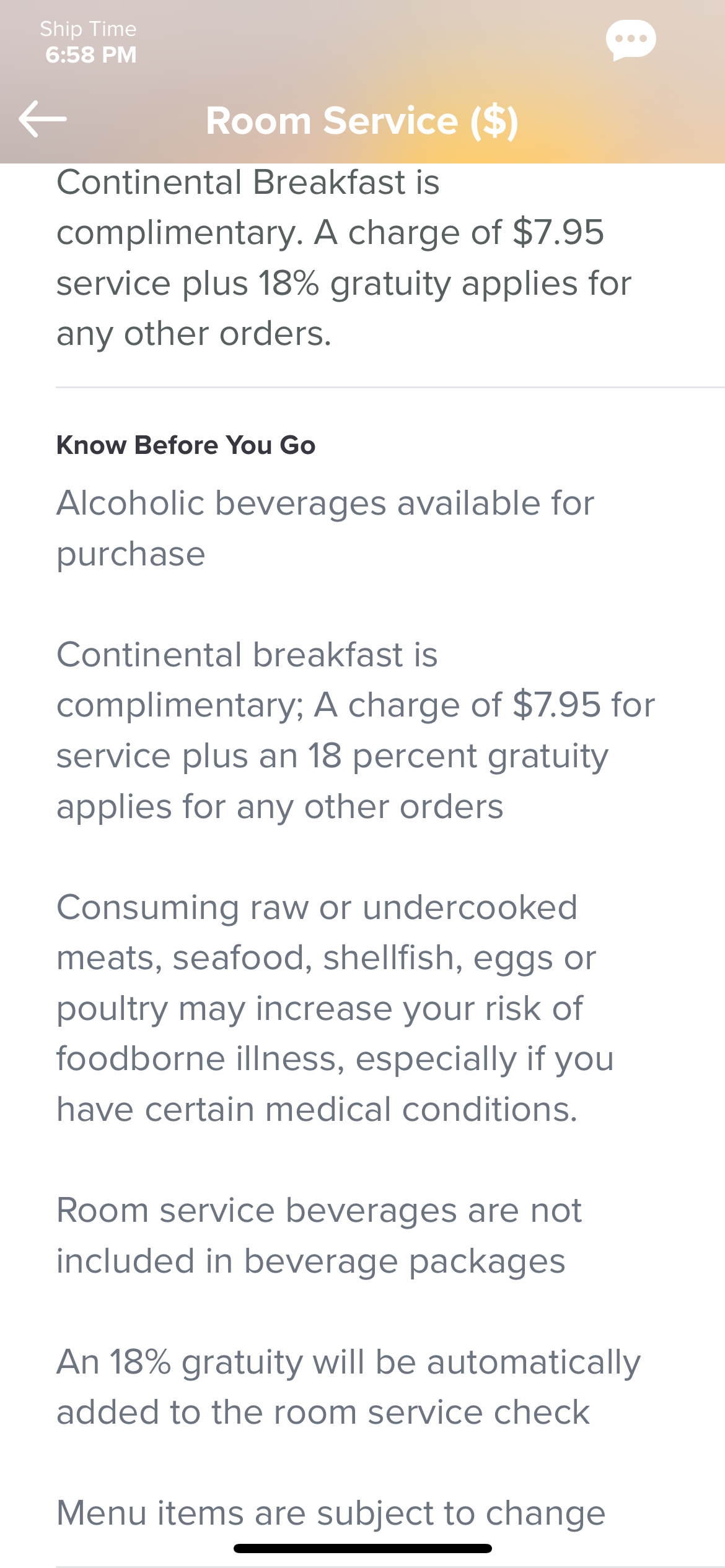Select the Know Before You Go heading
The width and height of the screenshot is (725, 1568).
[x=186, y=445]
